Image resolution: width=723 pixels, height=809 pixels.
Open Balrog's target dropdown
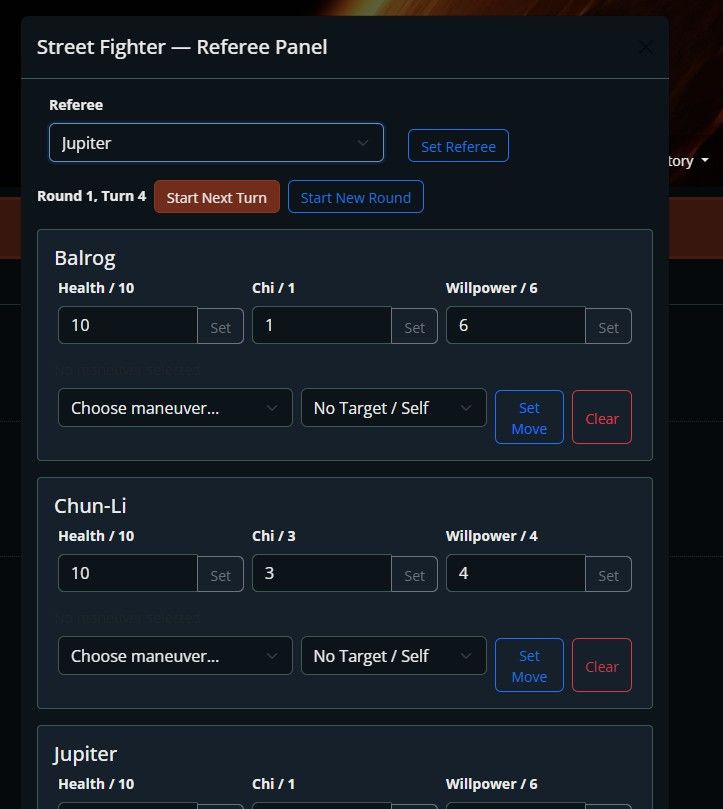pyautogui.click(x=394, y=408)
